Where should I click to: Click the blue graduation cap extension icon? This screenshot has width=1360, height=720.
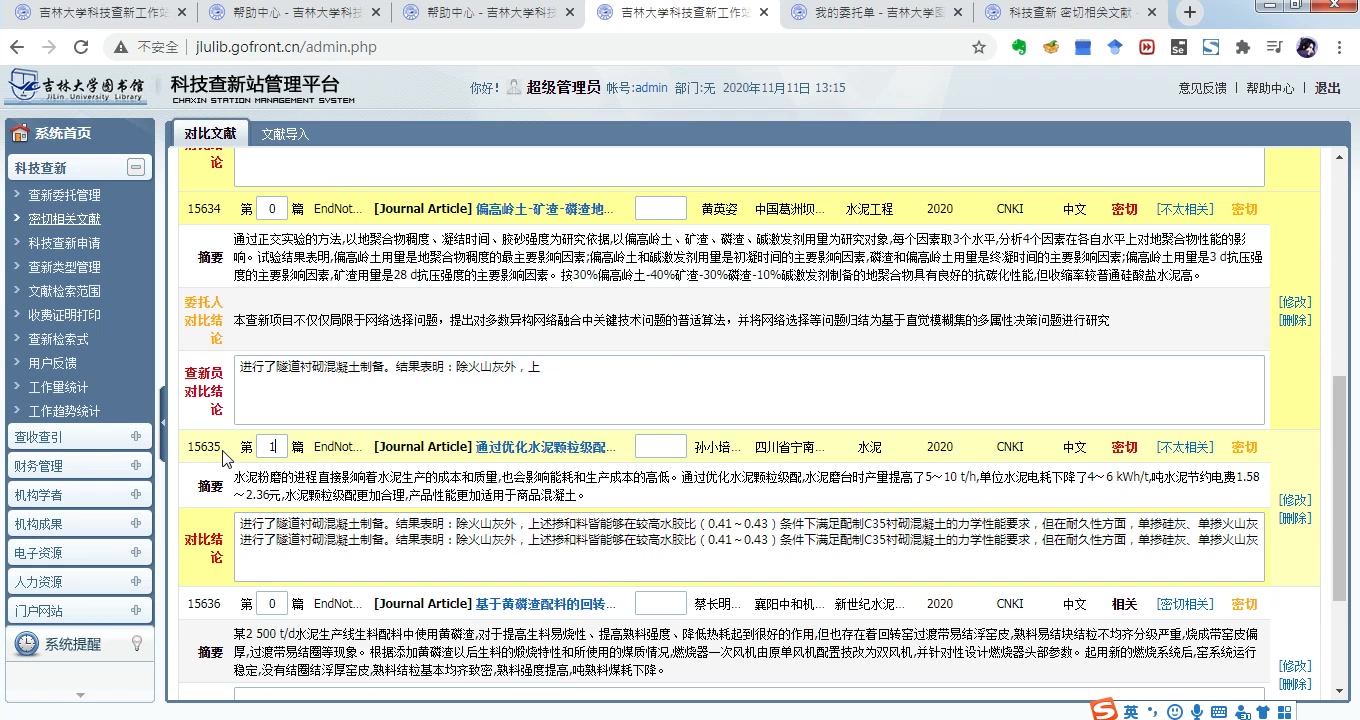[x=1115, y=47]
